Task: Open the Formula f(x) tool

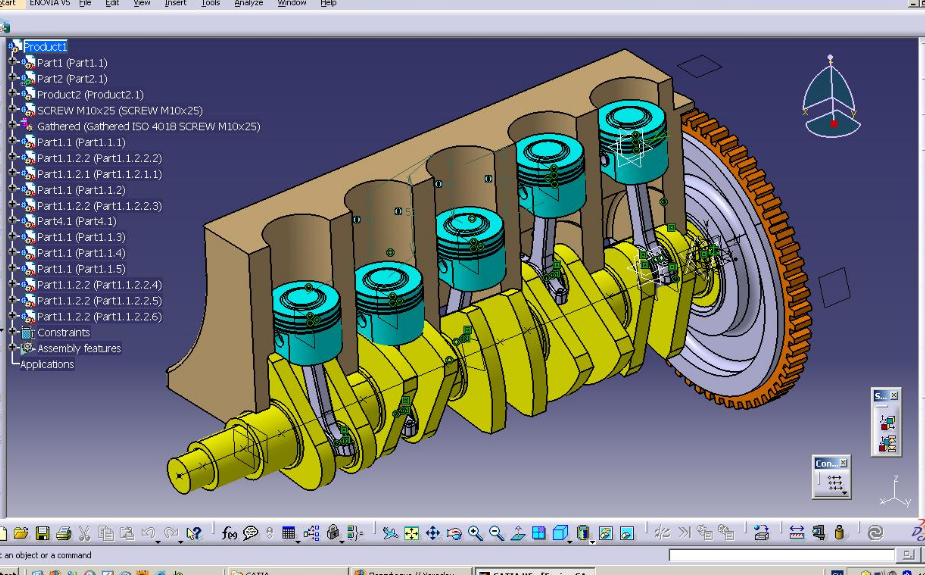Action: [229, 534]
